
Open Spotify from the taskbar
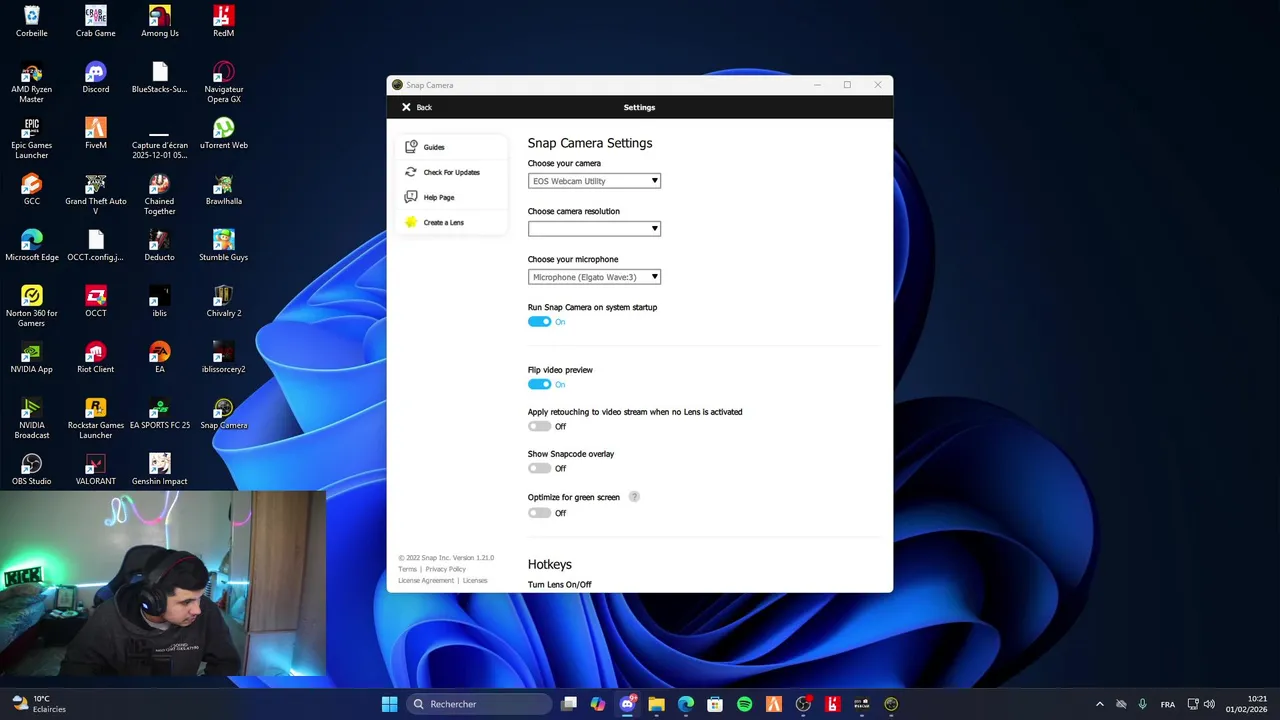click(744, 704)
